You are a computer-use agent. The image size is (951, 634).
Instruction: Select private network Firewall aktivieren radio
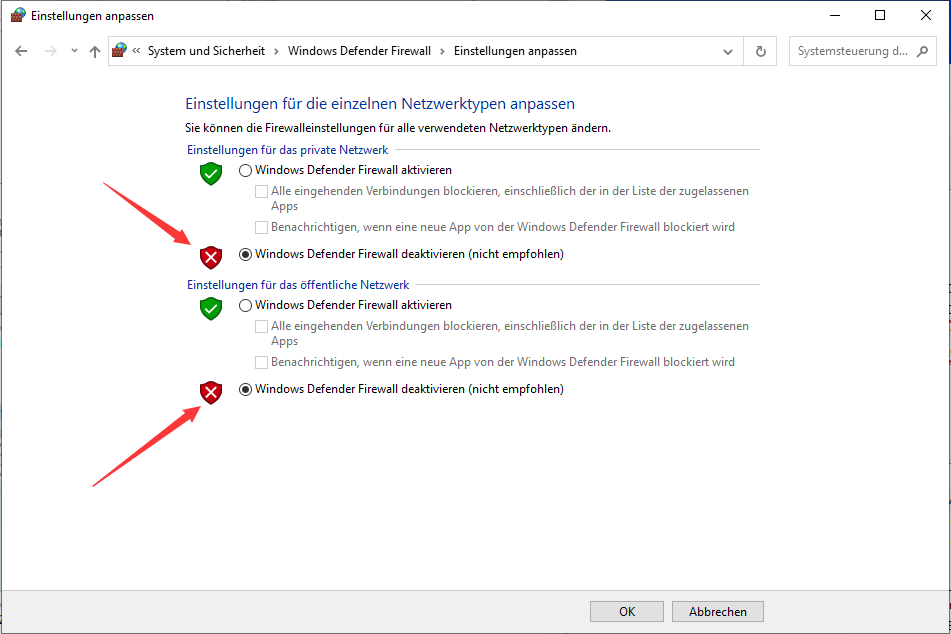pos(245,170)
